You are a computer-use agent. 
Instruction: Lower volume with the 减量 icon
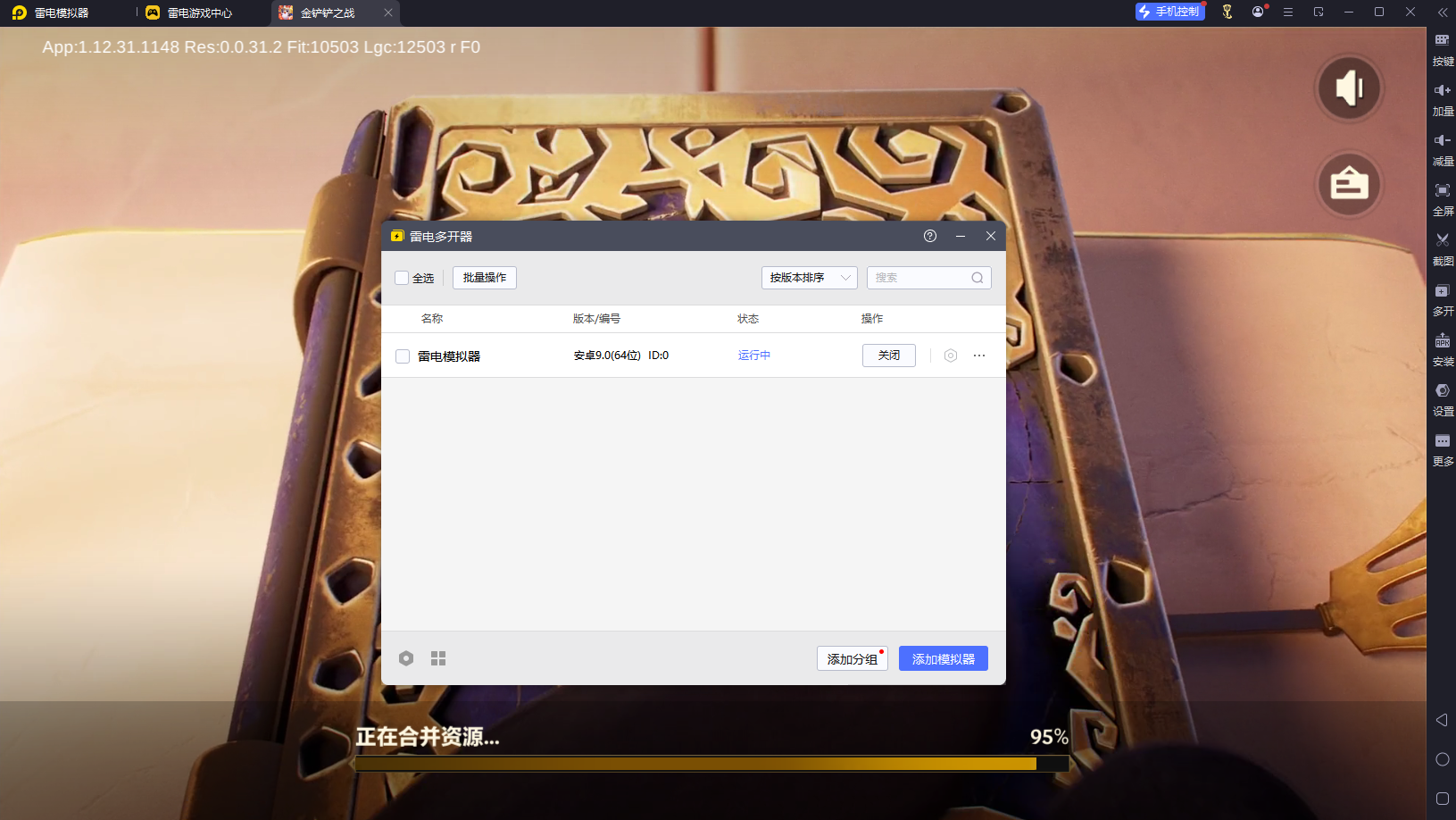click(x=1443, y=149)
